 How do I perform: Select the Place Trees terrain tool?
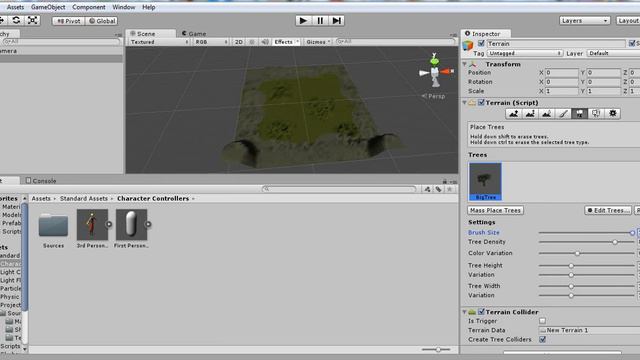click(x=580, y=114)
